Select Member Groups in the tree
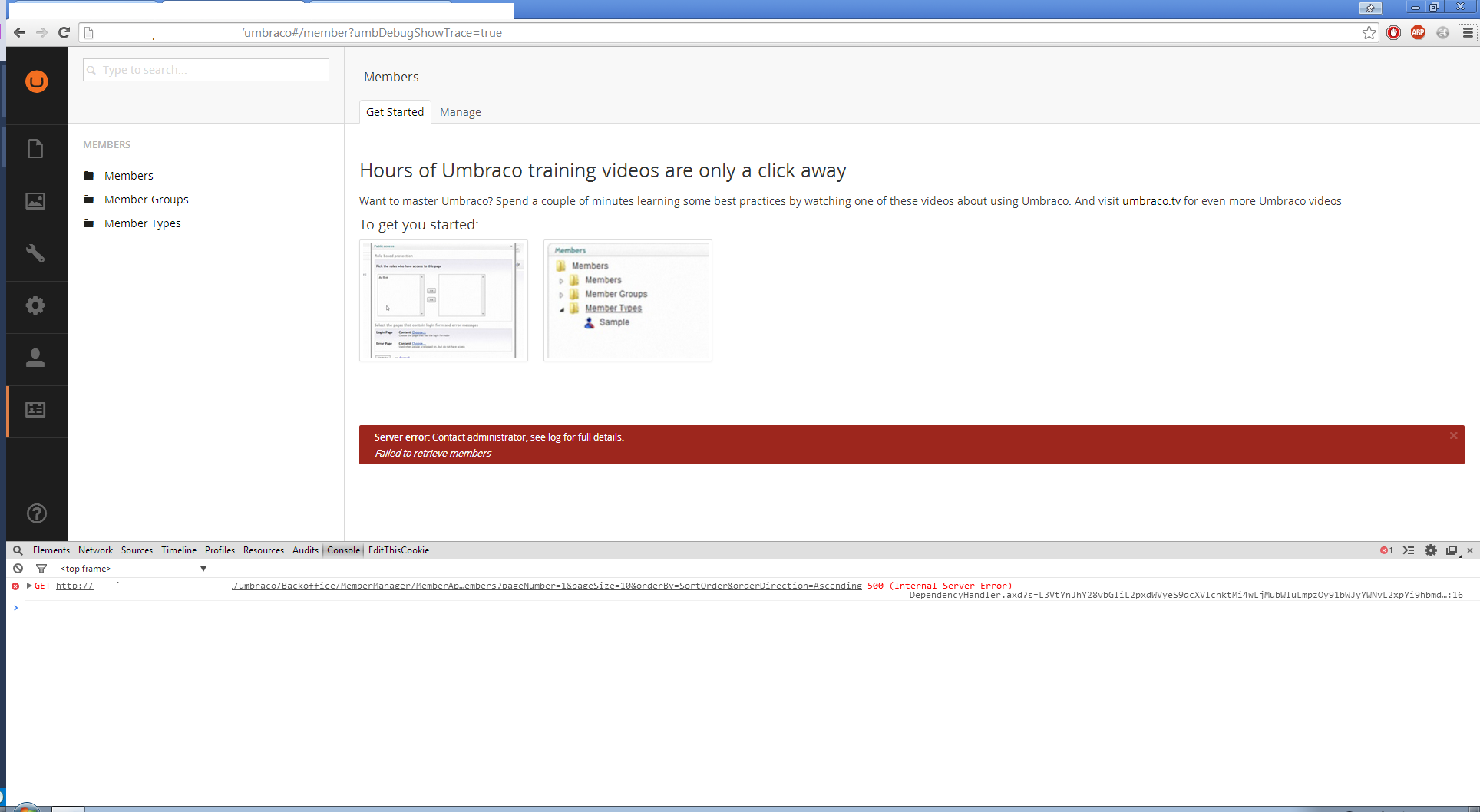This screenshot has width=1480, height=812. tap(147, 200)
